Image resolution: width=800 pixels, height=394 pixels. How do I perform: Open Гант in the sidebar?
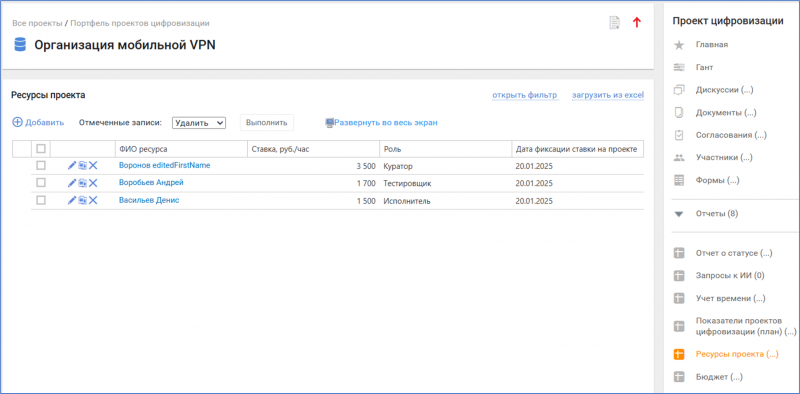[705, 67]
